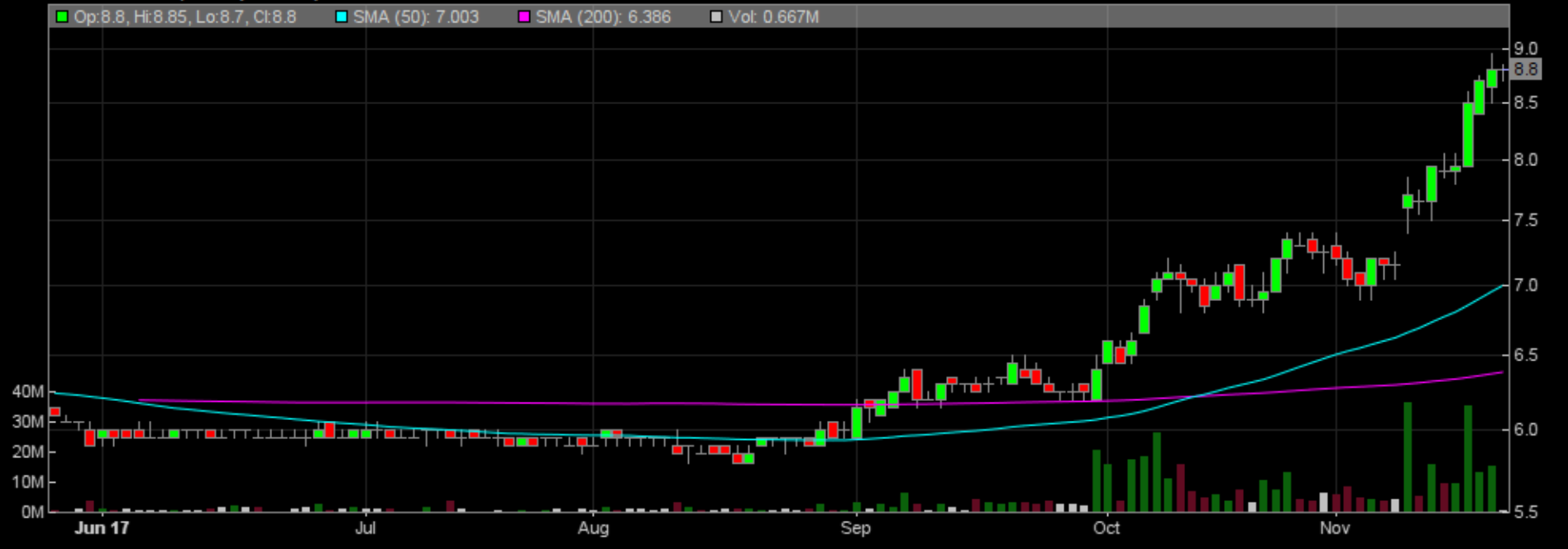Viewport: 1568px width, 549px height.
Task: Click the highlighted 8.8 current price tag
Action: click(1526, 69)
